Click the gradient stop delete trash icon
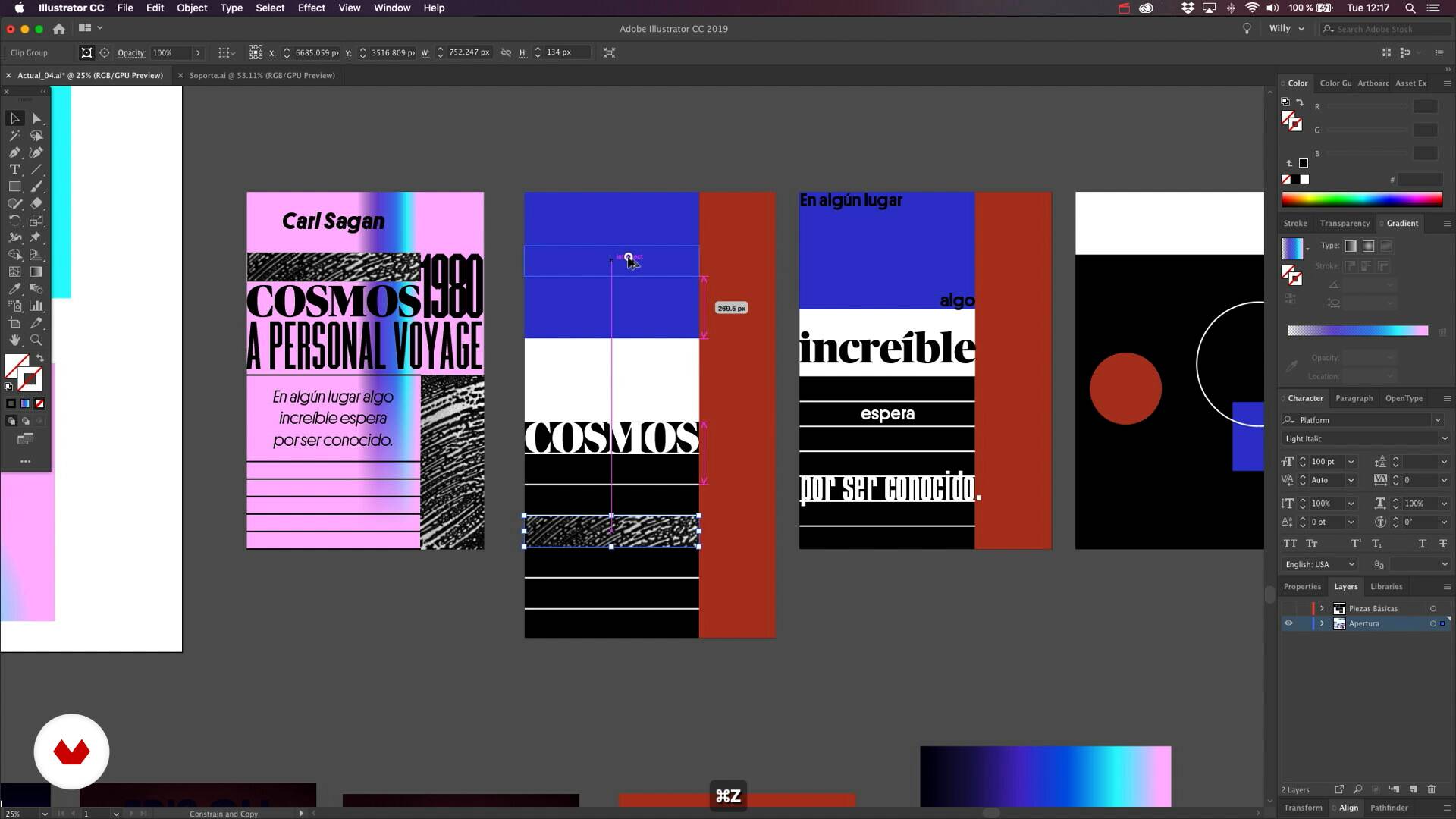 1442,332
